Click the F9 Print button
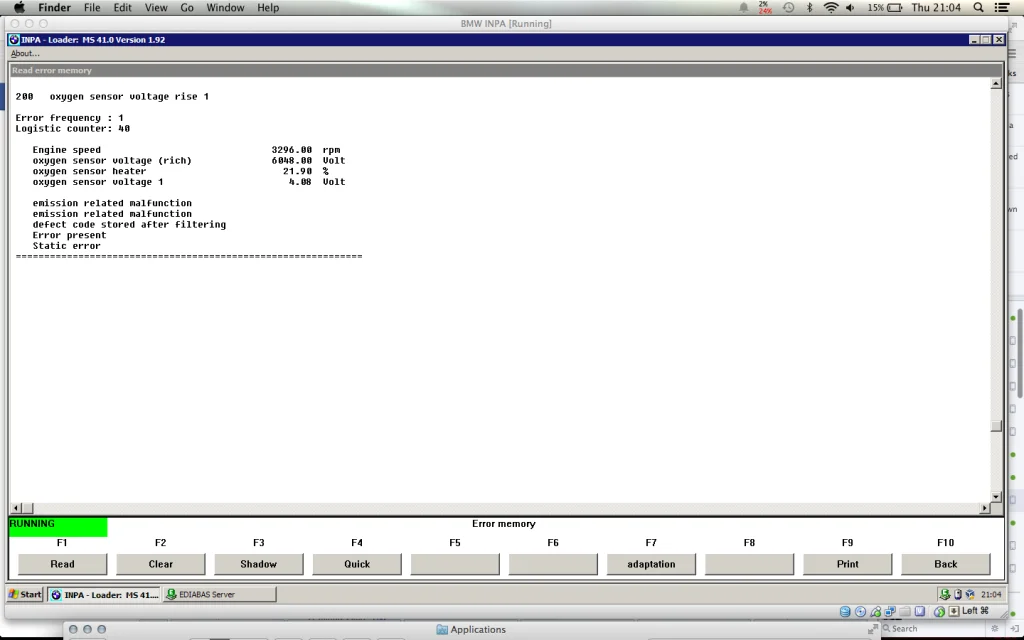Screen dimensions: 1024x640 [x=847, y=564]
